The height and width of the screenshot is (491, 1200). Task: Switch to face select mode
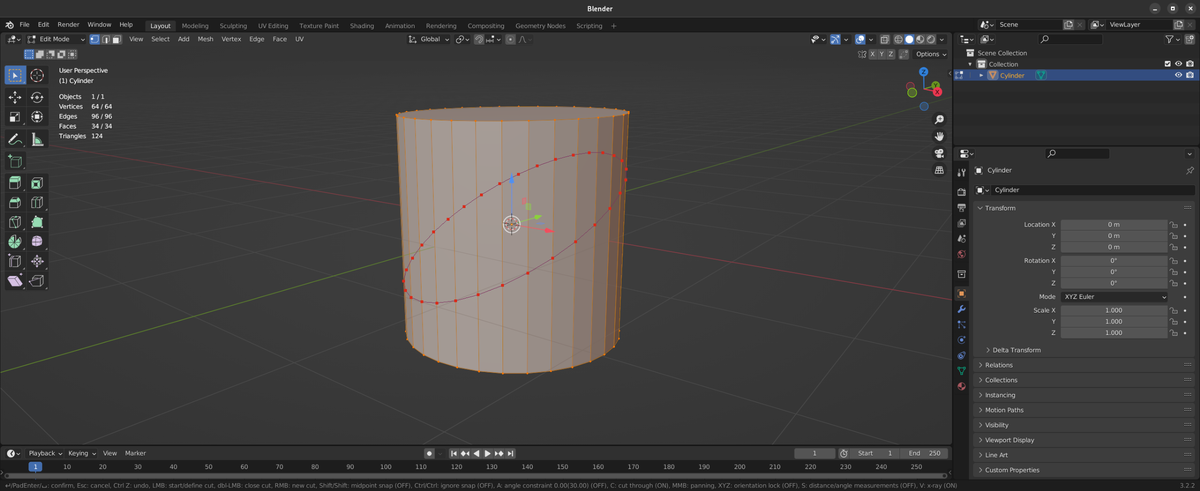click(x=116, y=39)
